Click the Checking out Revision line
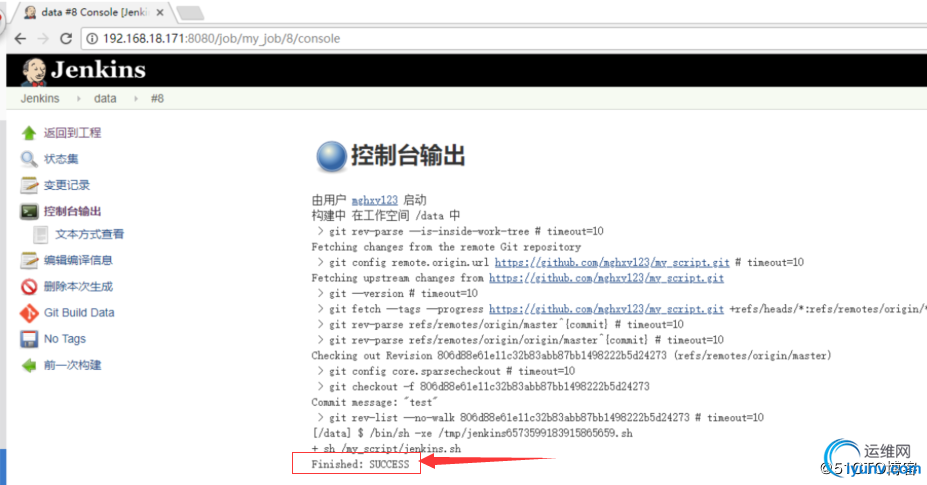The image size is (927, 485). (571, 355)
